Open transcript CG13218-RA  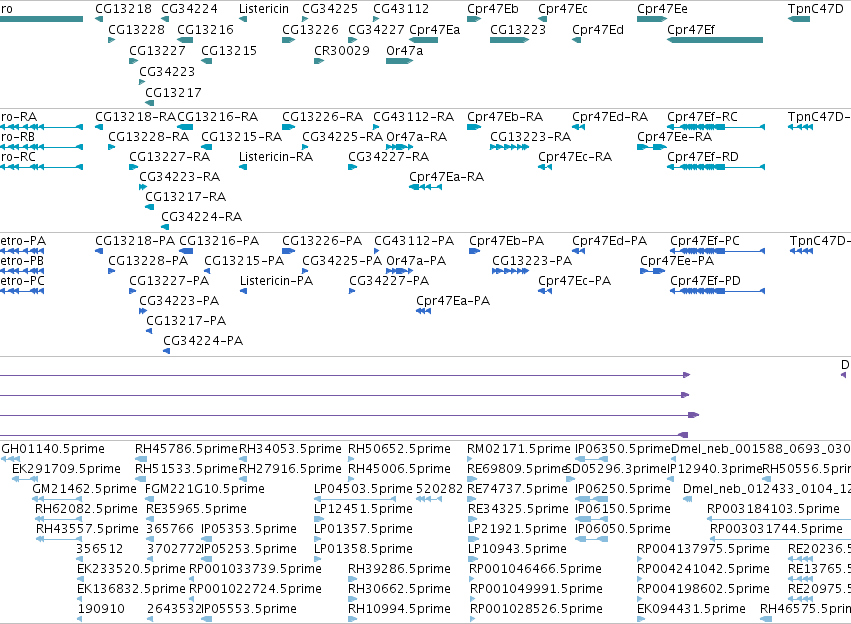(135, 117)
